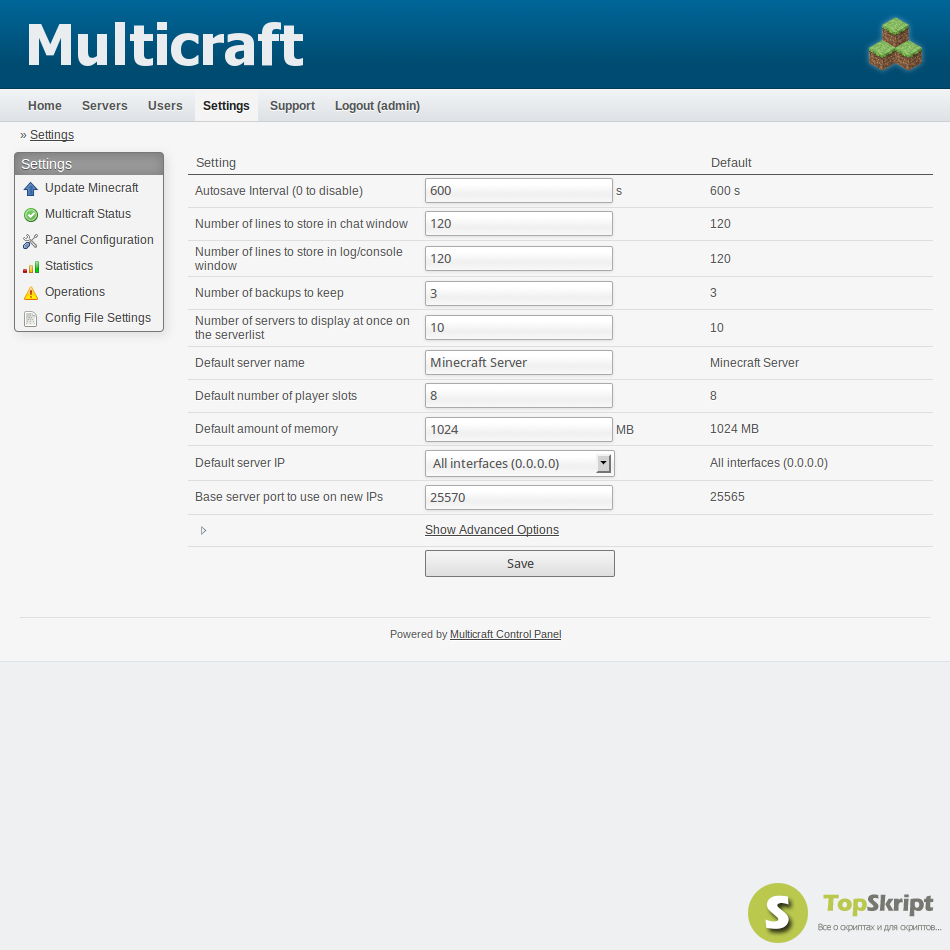Expand advanced options with the triangle arrow

click(204, 531)
